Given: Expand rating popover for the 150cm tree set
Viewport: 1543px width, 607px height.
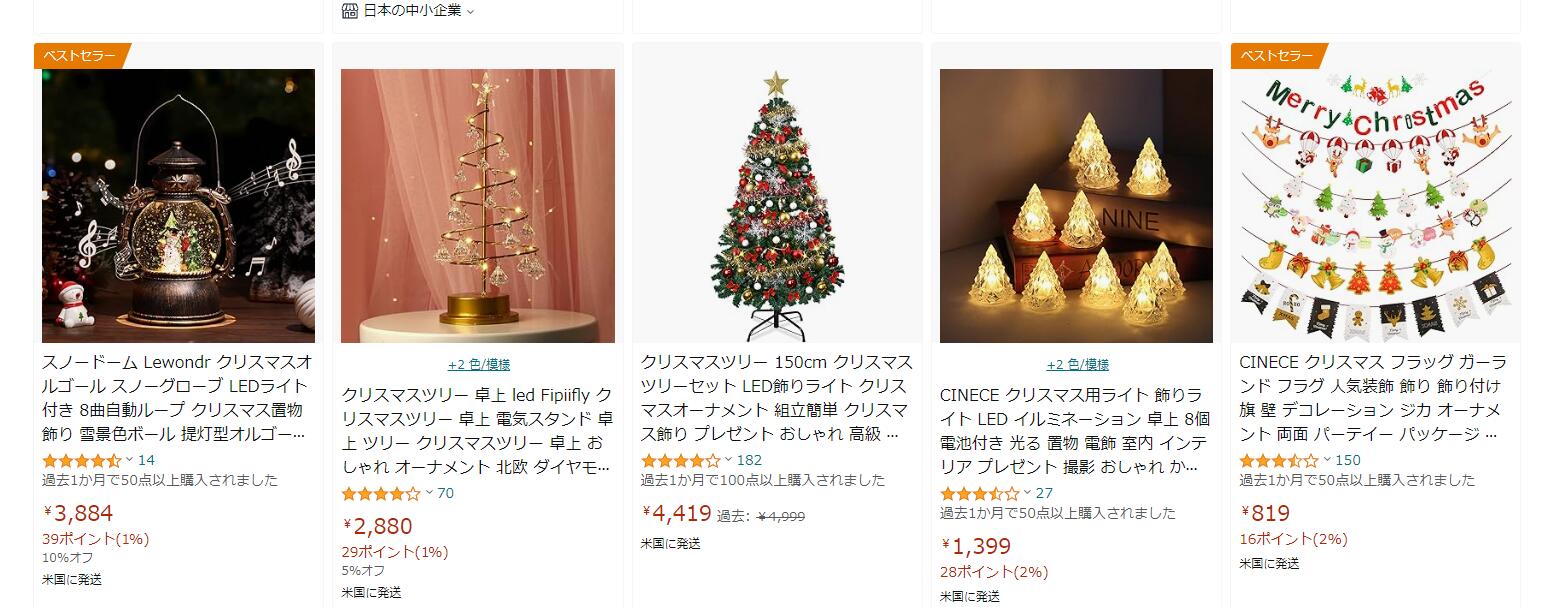Looking at the screenshot, I should click(728, 460).
